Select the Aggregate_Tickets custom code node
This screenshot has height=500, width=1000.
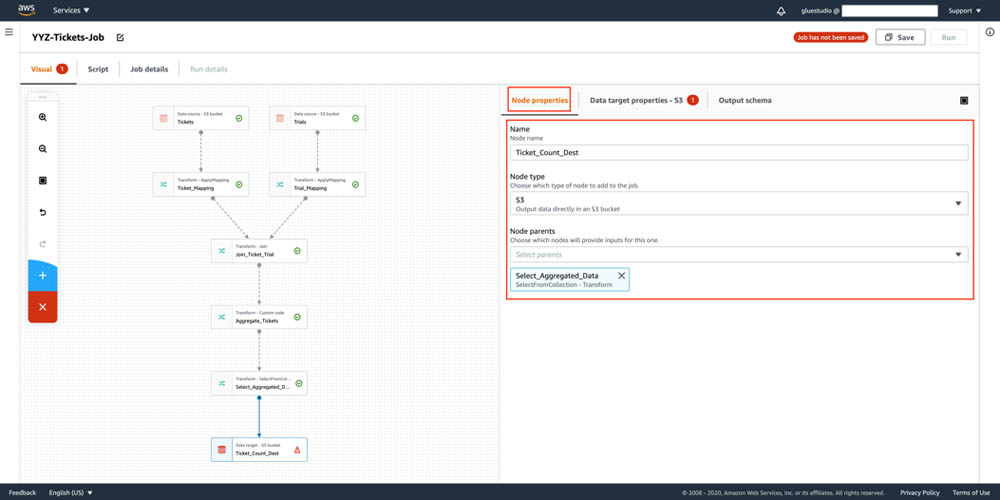point(259,317)
